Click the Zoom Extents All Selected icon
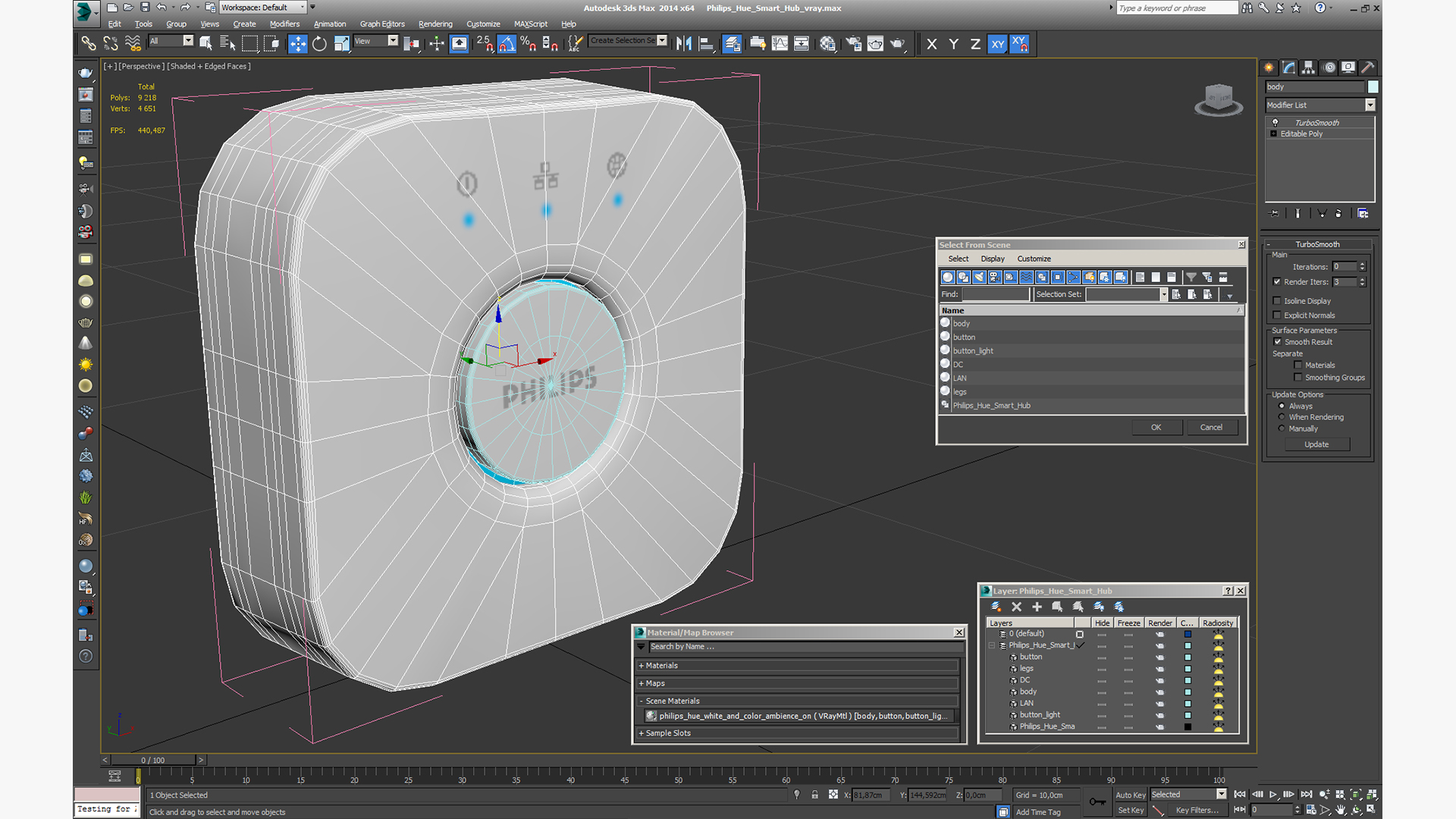 [x=1371, y=795]
